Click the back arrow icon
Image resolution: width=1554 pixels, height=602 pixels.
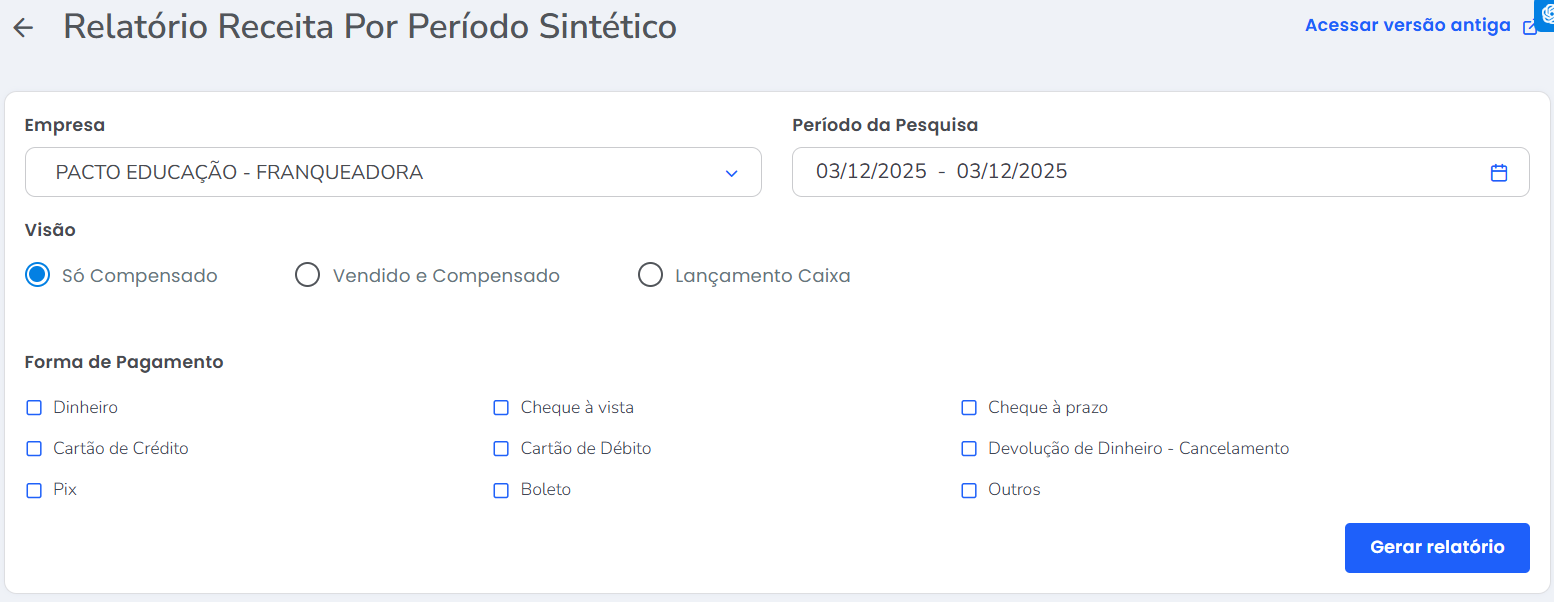[x=23, y=28]
